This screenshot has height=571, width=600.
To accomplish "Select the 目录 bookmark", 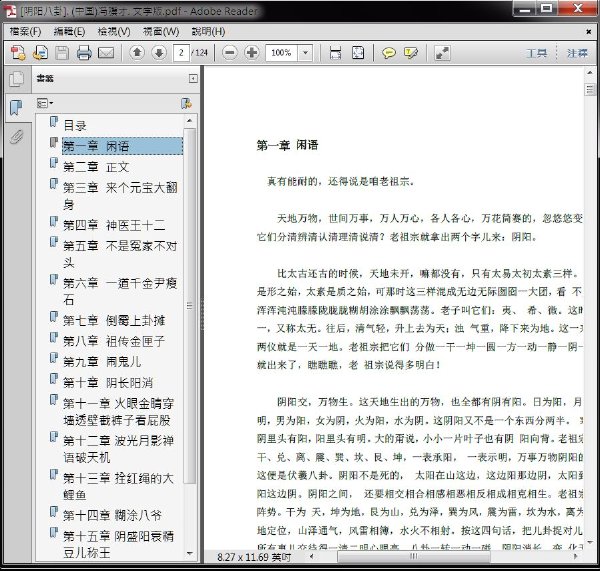I will coord(75,126).
